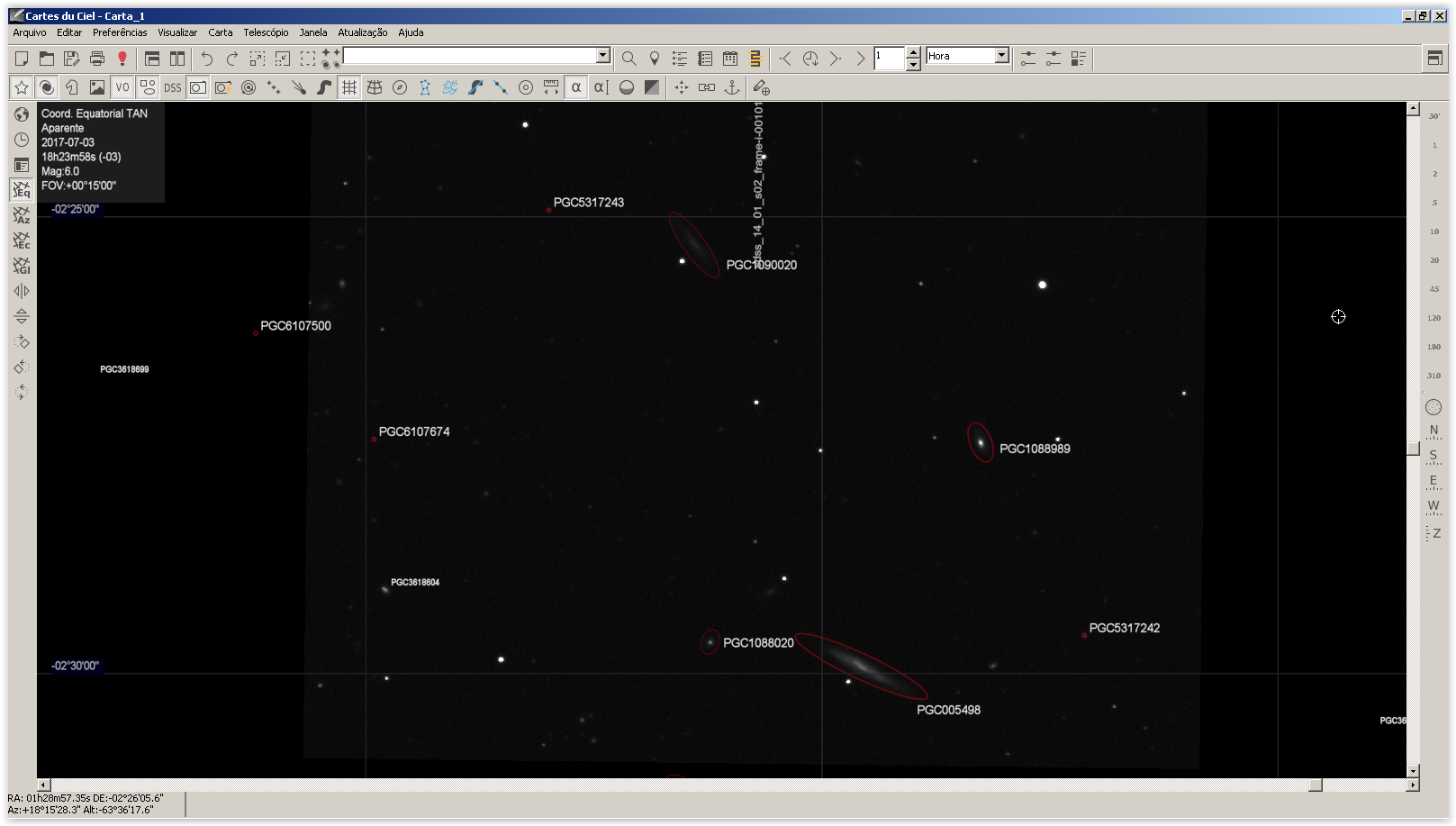The height and width of the screenshot is (826, 1456).
Task: Open the Hora time unit dropdown
Action: pos(1001,56)
